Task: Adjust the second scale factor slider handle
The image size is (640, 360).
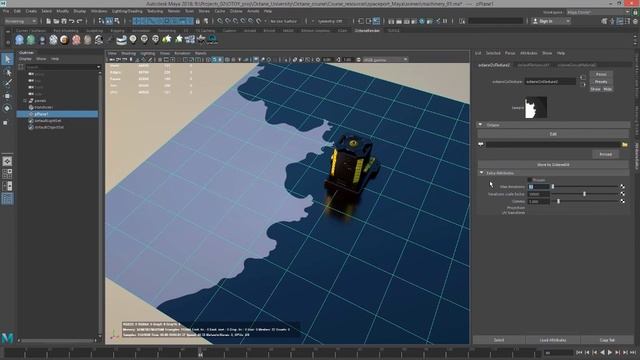Action: (584, 194)
